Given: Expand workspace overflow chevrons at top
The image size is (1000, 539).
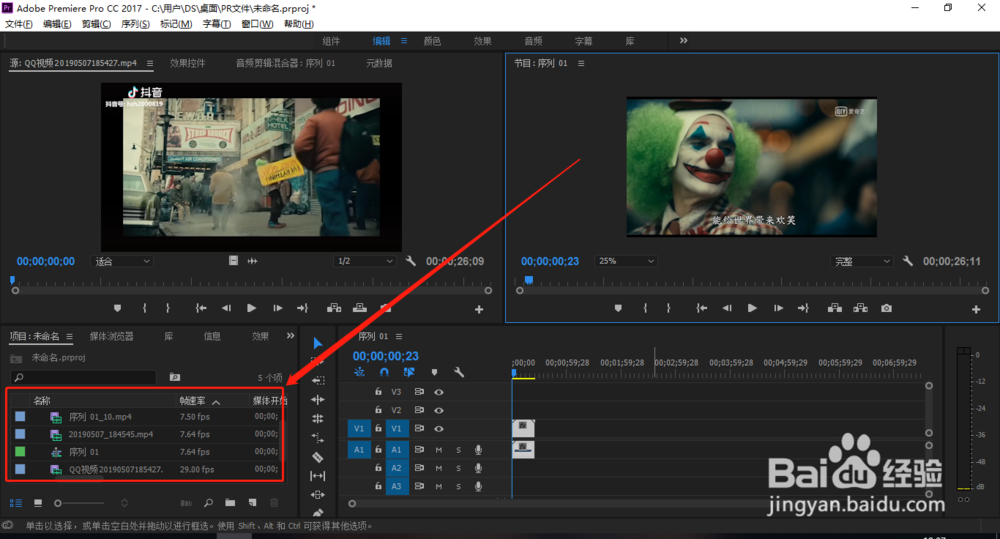Looking at the screenshot, I should click(x=684, y=40).
